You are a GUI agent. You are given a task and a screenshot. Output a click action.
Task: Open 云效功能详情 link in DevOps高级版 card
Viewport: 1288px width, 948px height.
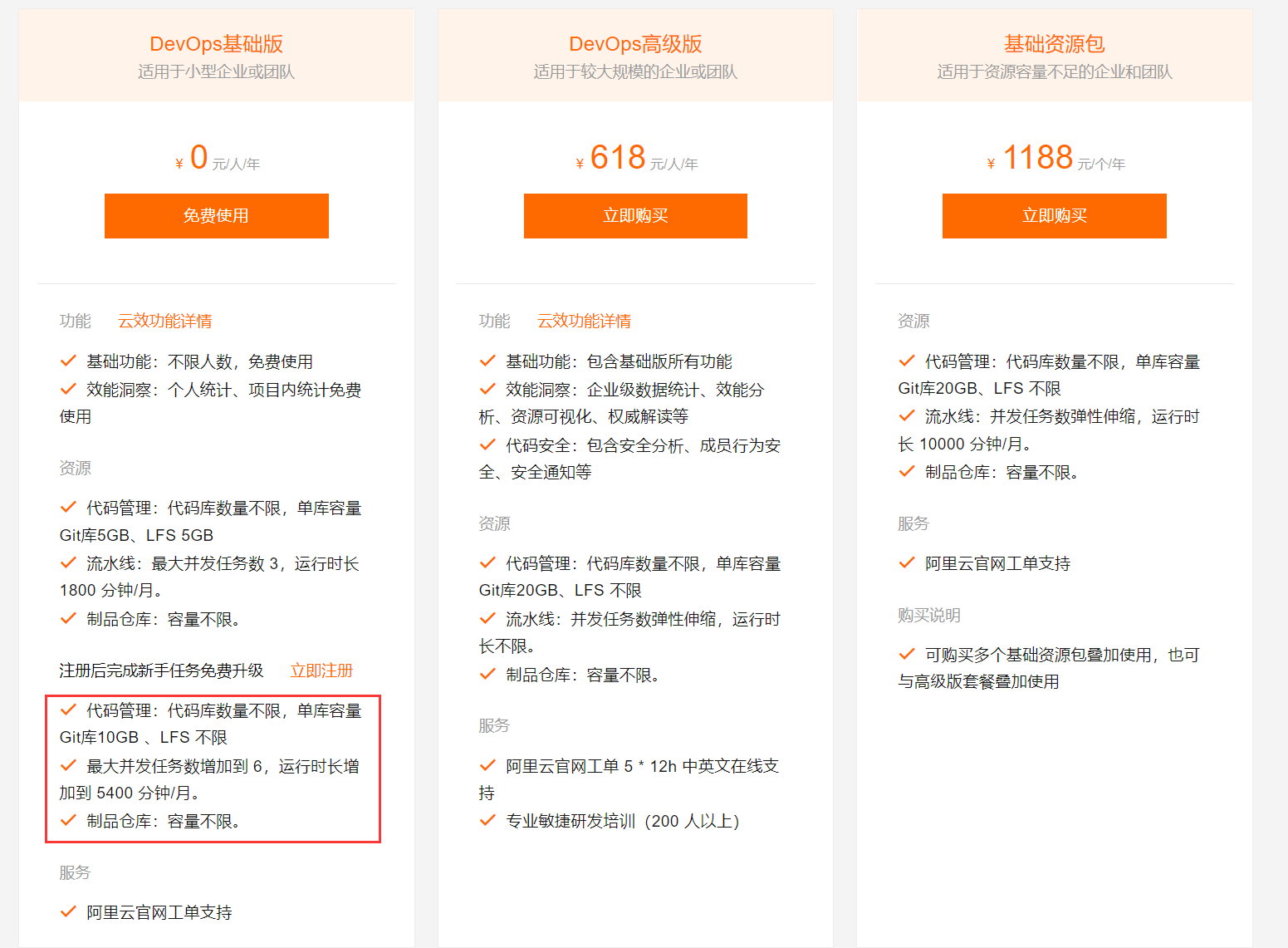584,321
